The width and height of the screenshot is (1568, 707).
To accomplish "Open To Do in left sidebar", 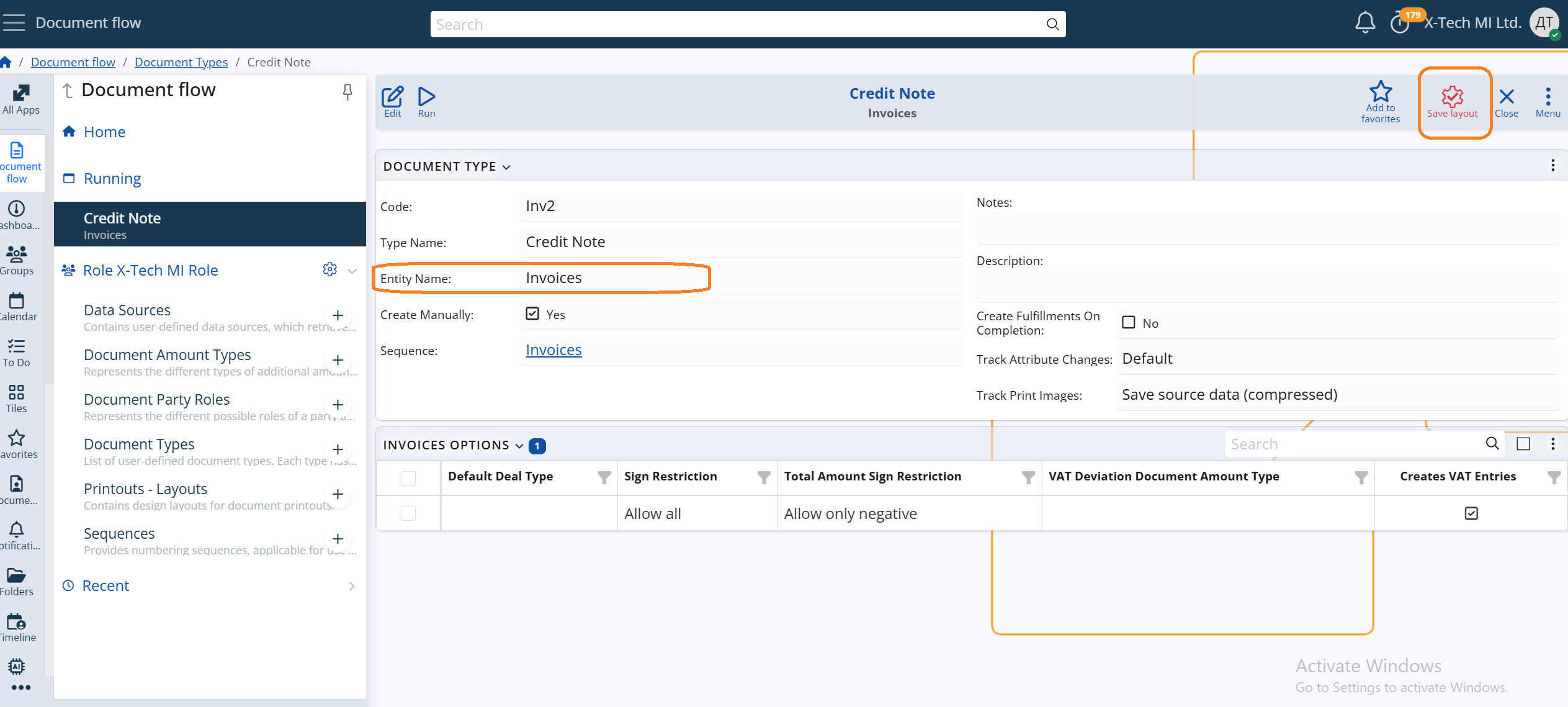I will pos(16,353).
